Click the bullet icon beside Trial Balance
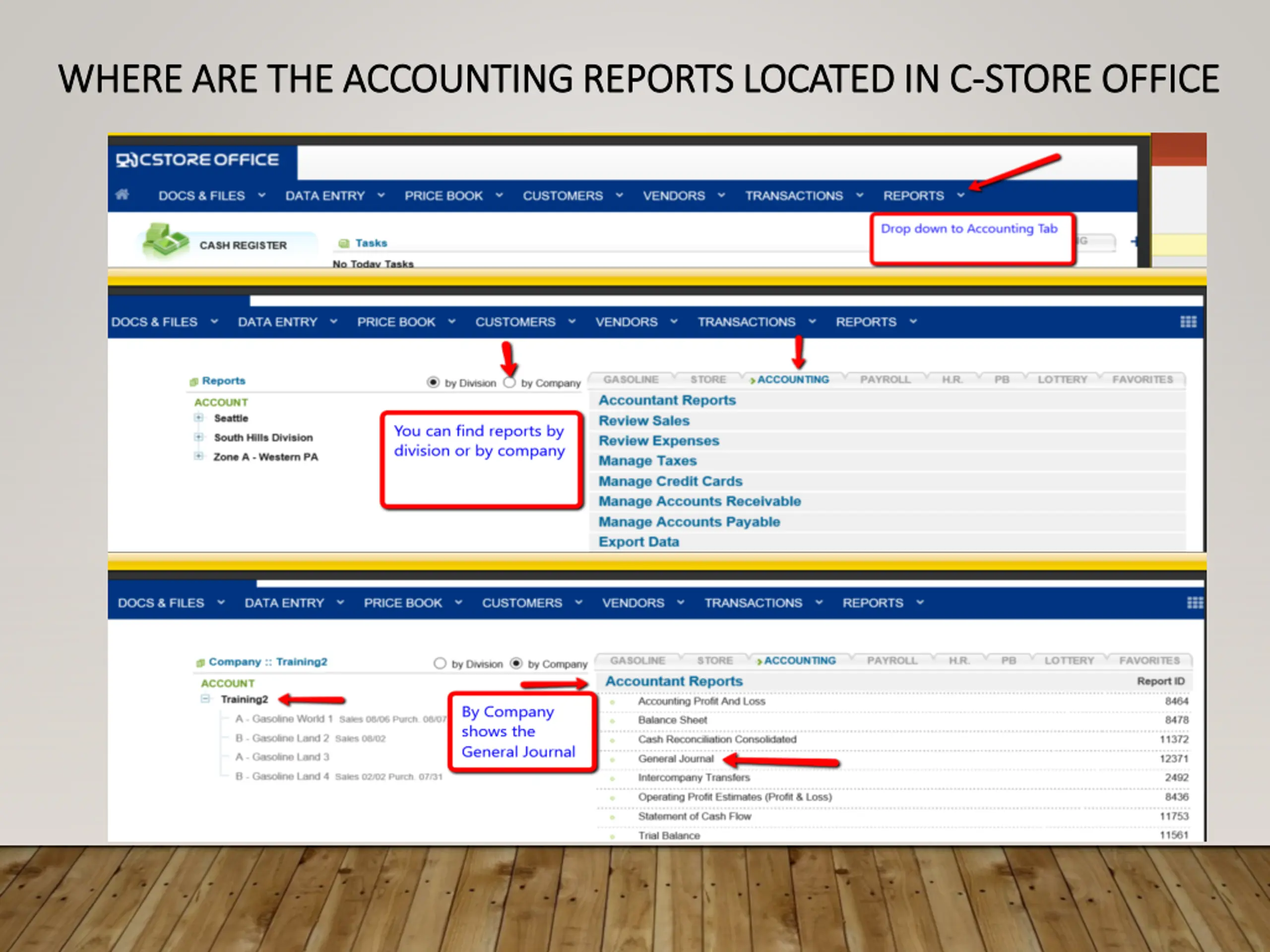The width and height of the screenshot is (1270, 952). 613,836
